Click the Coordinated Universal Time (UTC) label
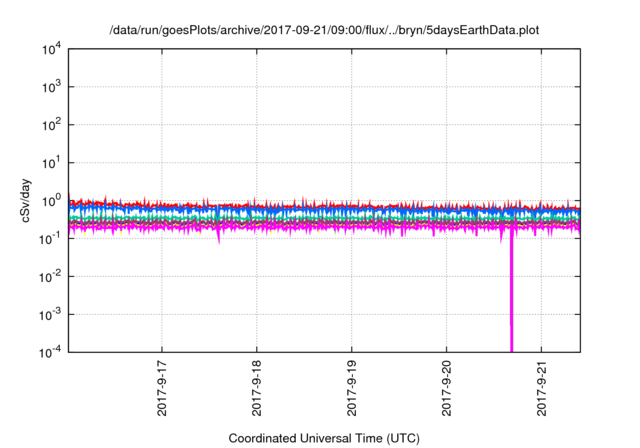This screenshot has width=640, height=448. [324, 438]
